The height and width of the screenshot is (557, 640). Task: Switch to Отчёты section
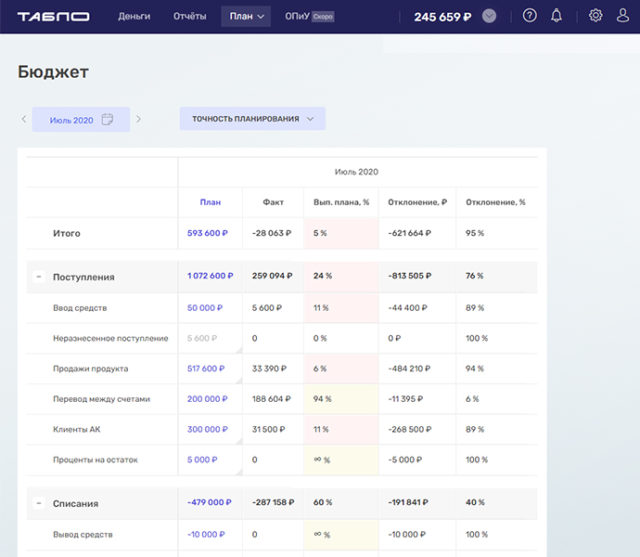click(x=189, y=16)
